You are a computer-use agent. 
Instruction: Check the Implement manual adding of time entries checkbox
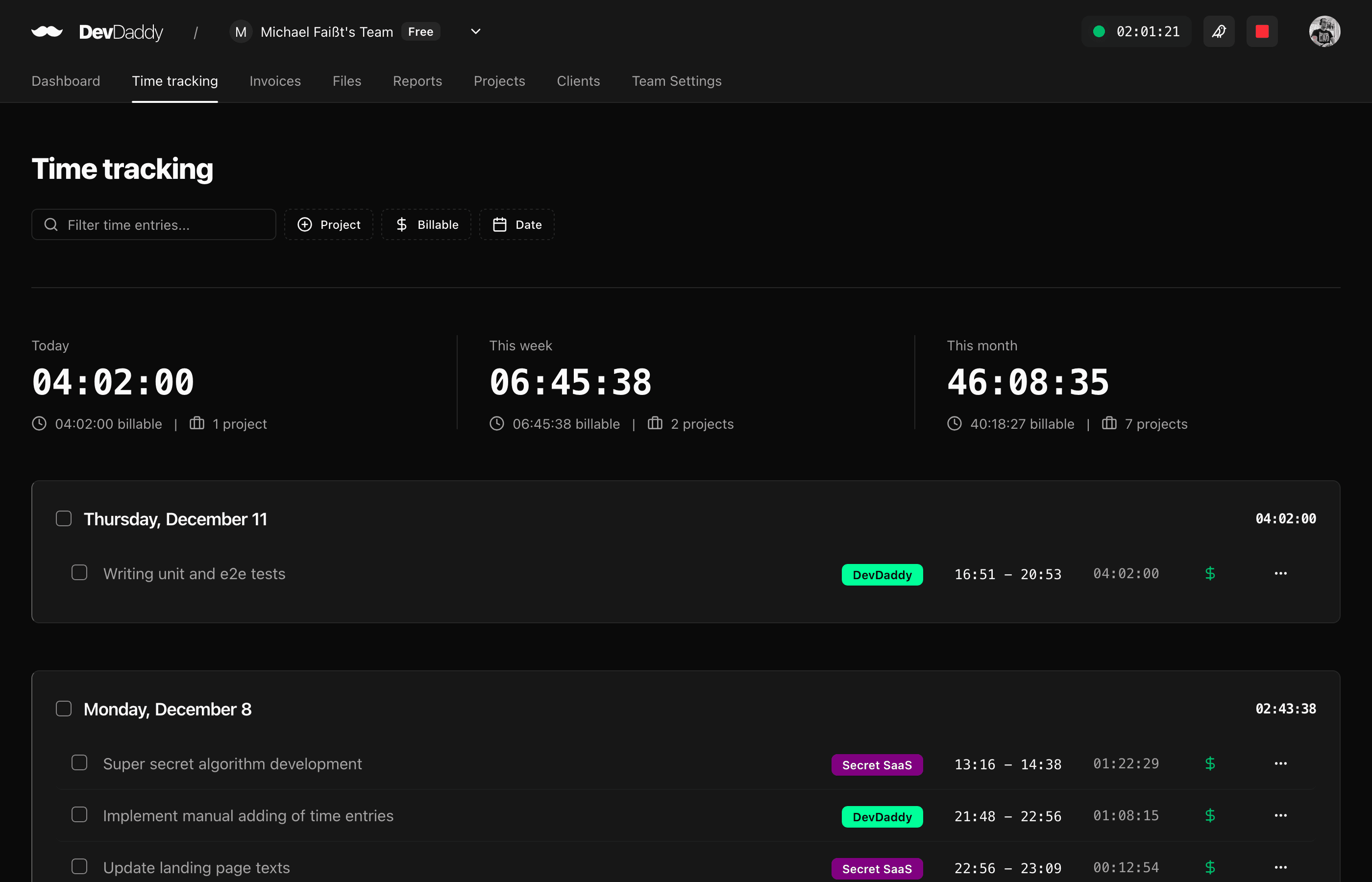[79, 814]
